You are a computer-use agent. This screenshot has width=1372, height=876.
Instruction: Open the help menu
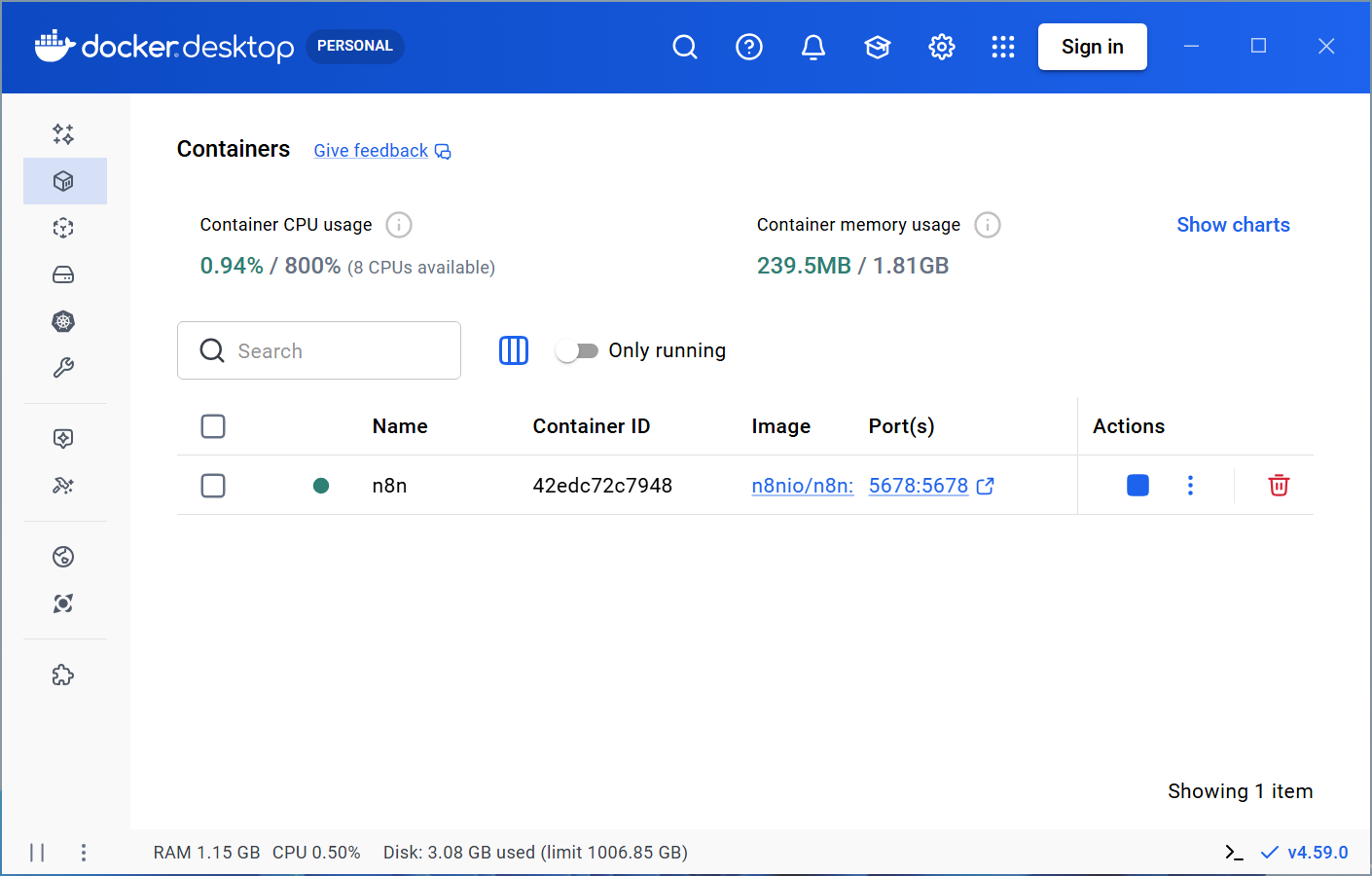[749, 46]
